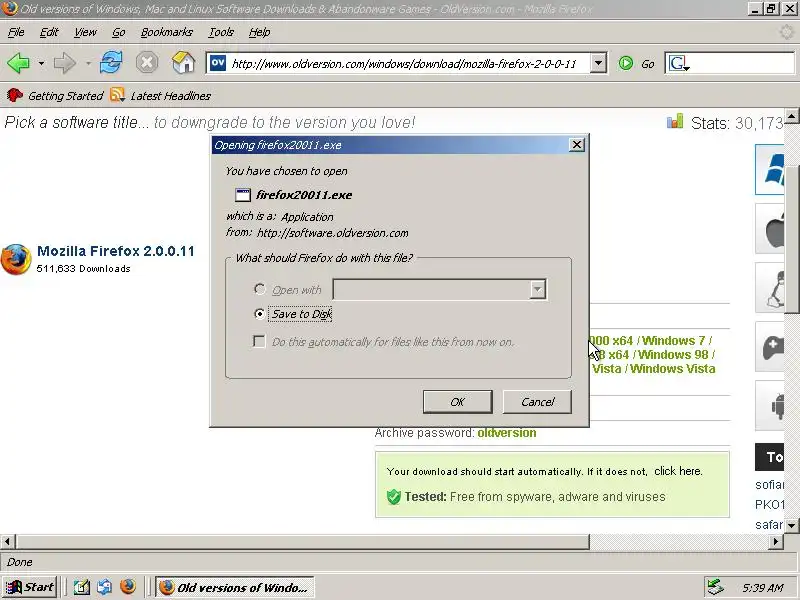Select the Open with radio button
Viewport: 800px width, 600px height.
tap(259, 289)
